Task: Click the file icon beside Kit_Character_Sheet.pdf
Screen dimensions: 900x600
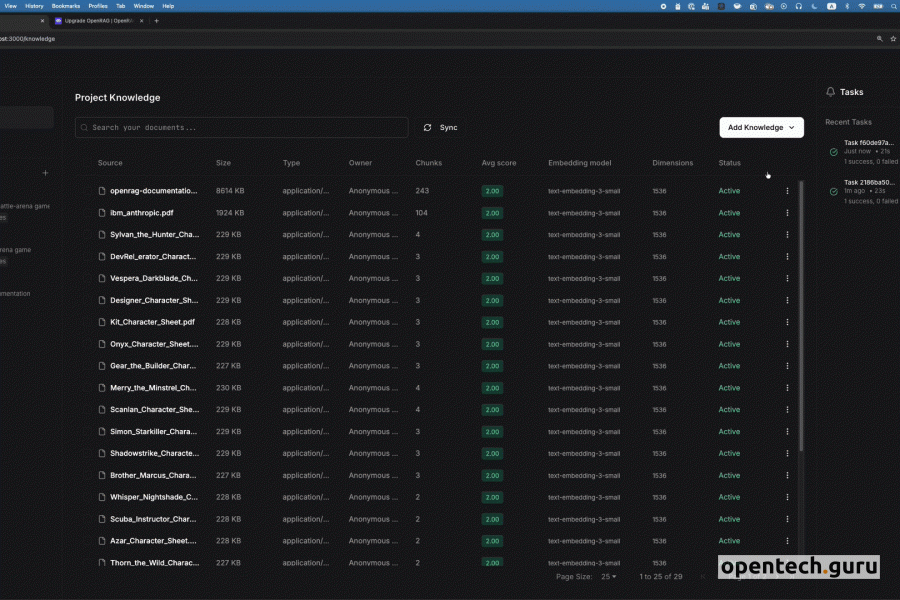Action: 102,323
